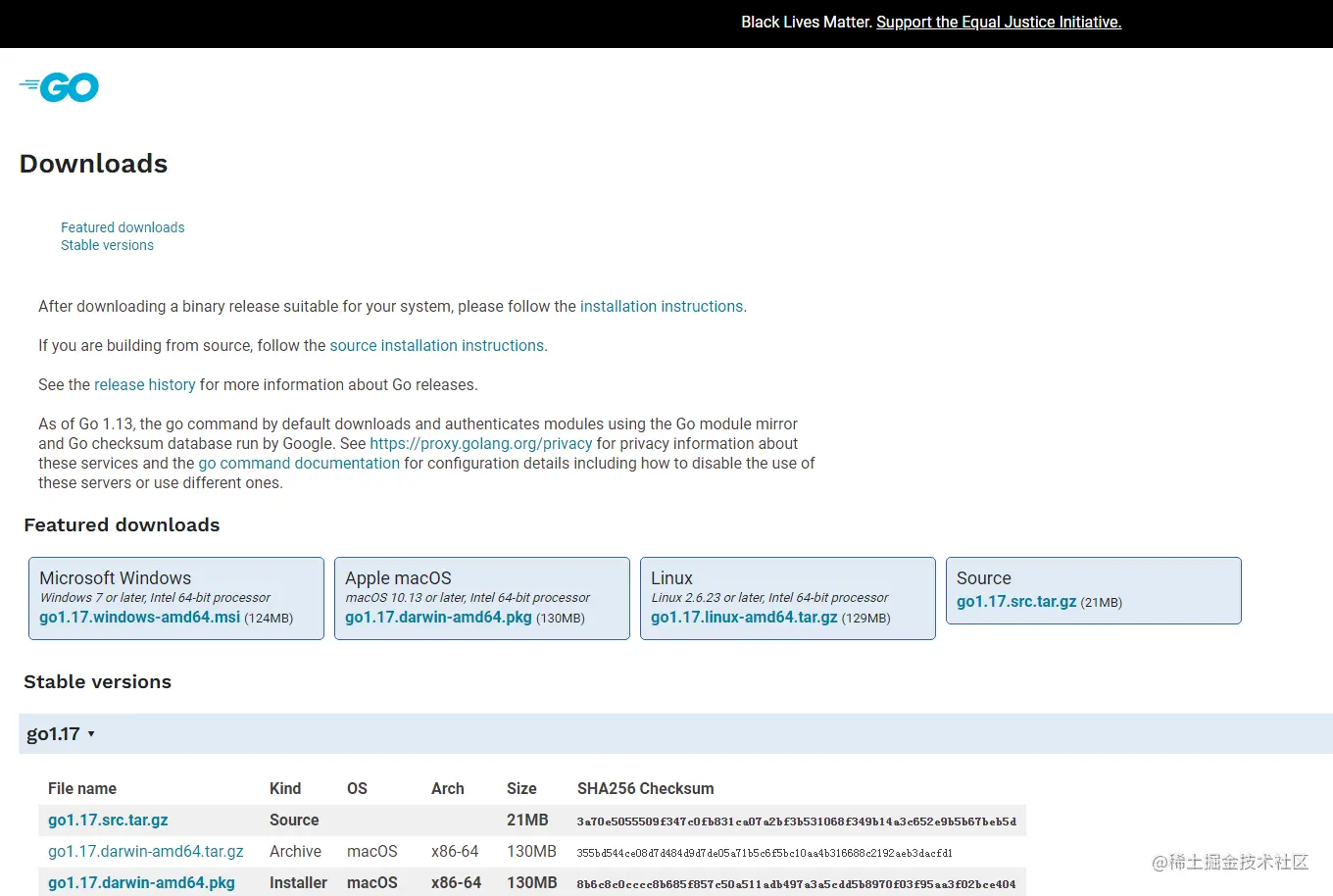Screen dimensions: 1333x896
Task: Open the installation instructions link
Action: (662, 306)
